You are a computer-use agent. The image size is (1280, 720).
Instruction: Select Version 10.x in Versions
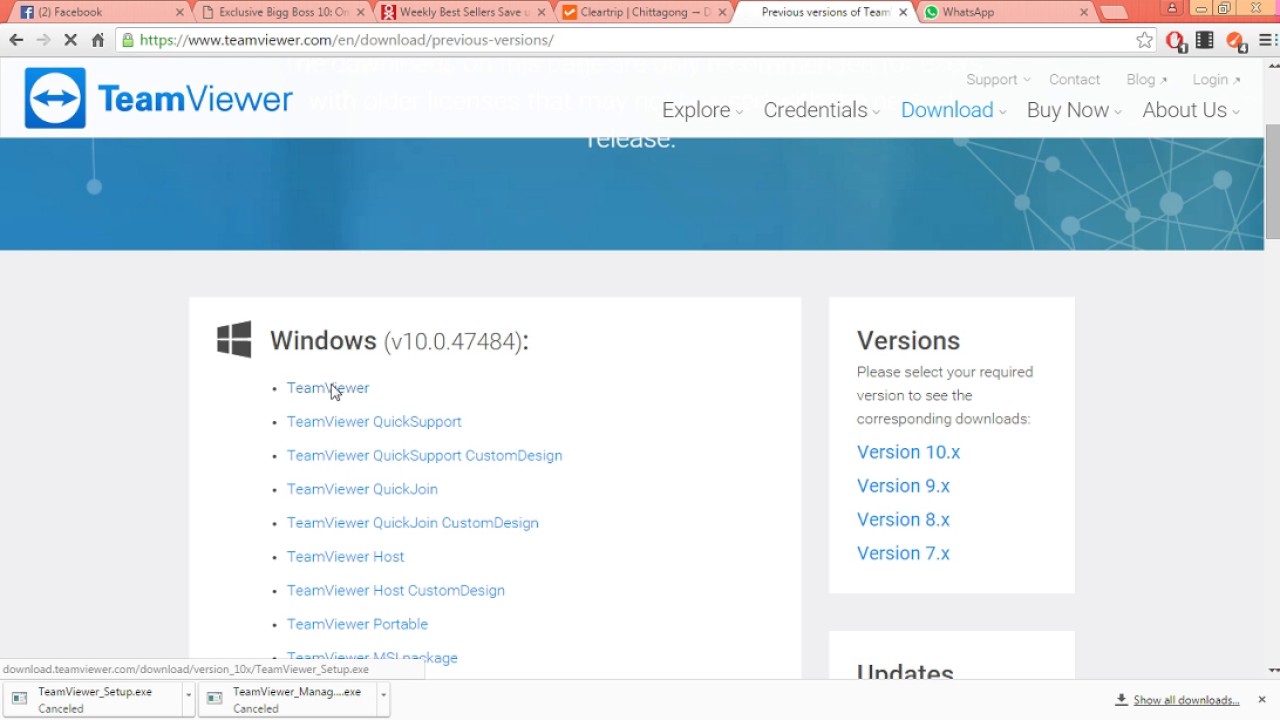point(908,452)
